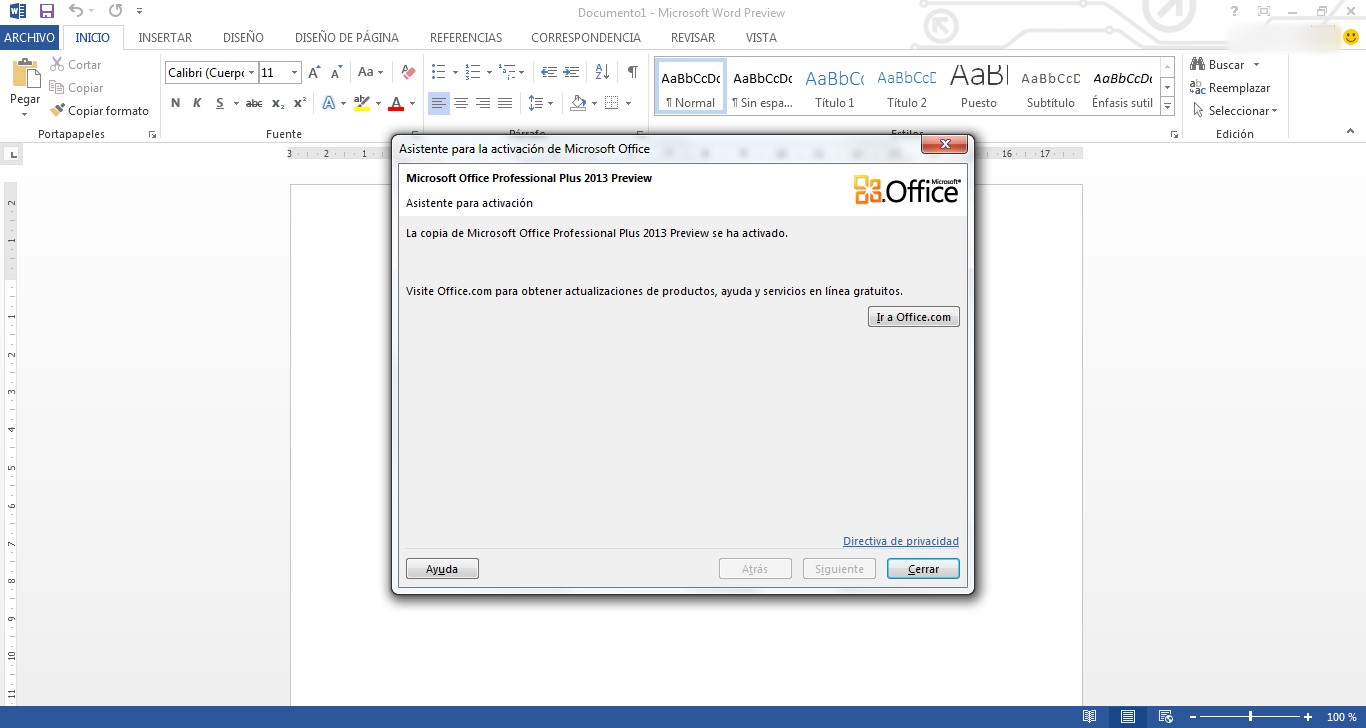Select align right button
The image size is (1366, 728).
(x=483, y=103)
